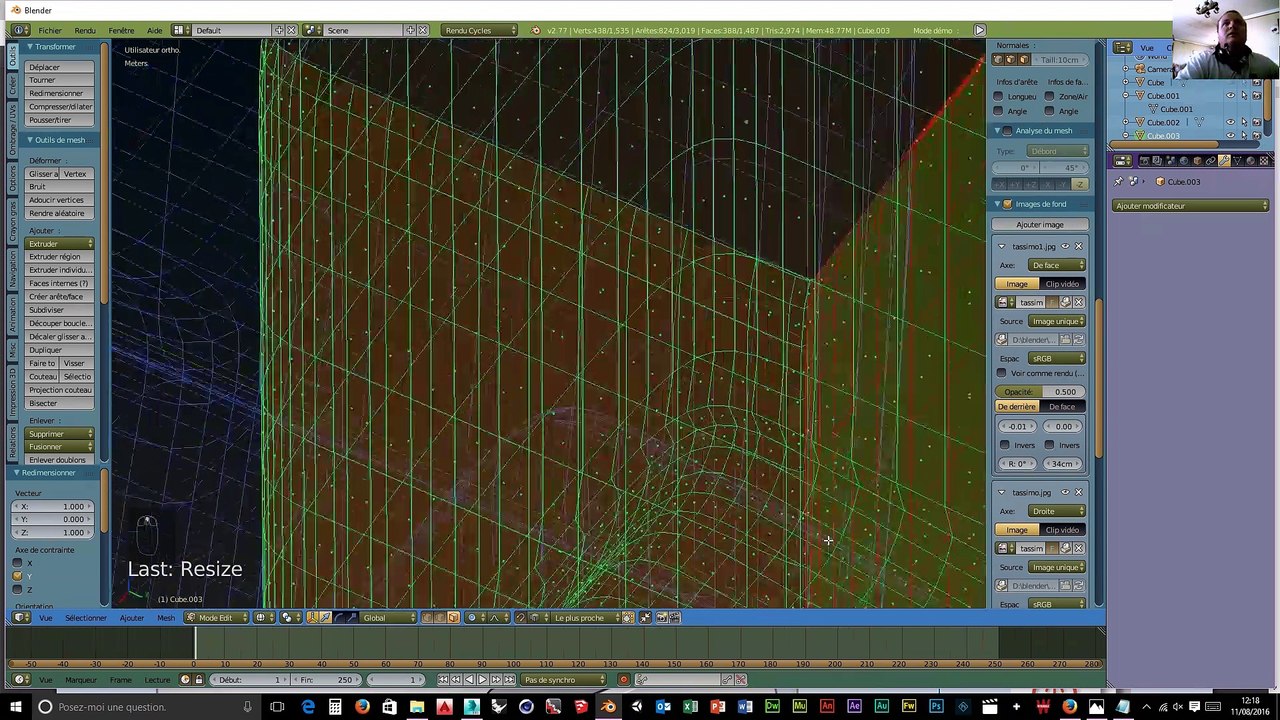
Task: Jump to the timeline end frame
Action: [x=510, y=680]
